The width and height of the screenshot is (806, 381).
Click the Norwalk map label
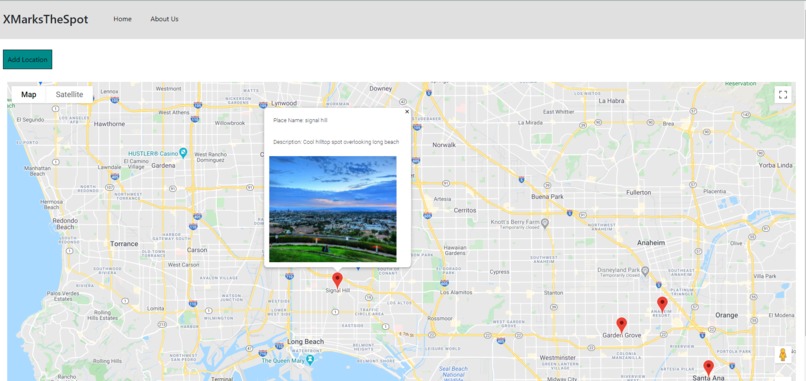(x=444, y=145)
